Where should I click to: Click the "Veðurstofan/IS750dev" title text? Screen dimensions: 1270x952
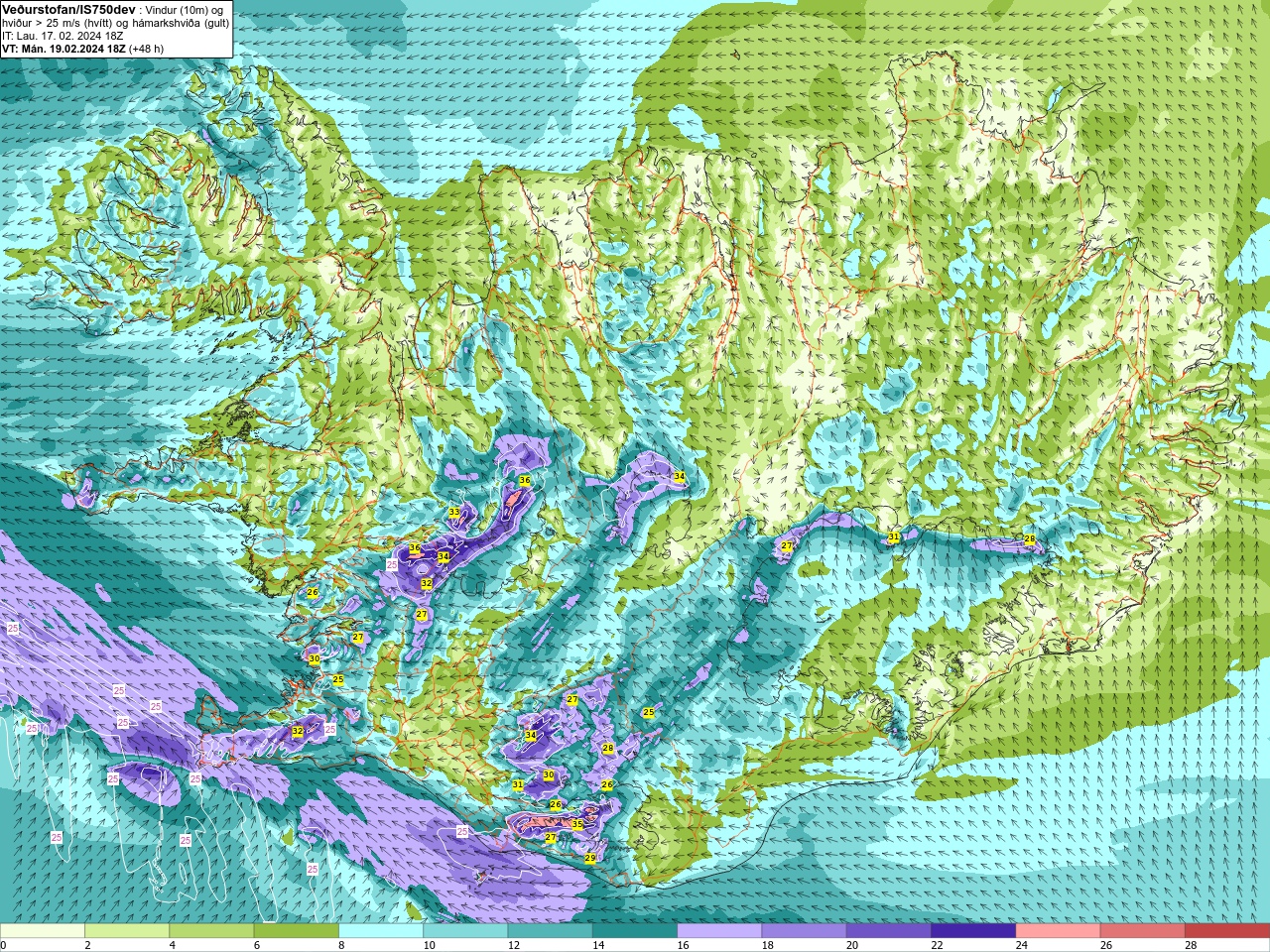pos(68,9)
